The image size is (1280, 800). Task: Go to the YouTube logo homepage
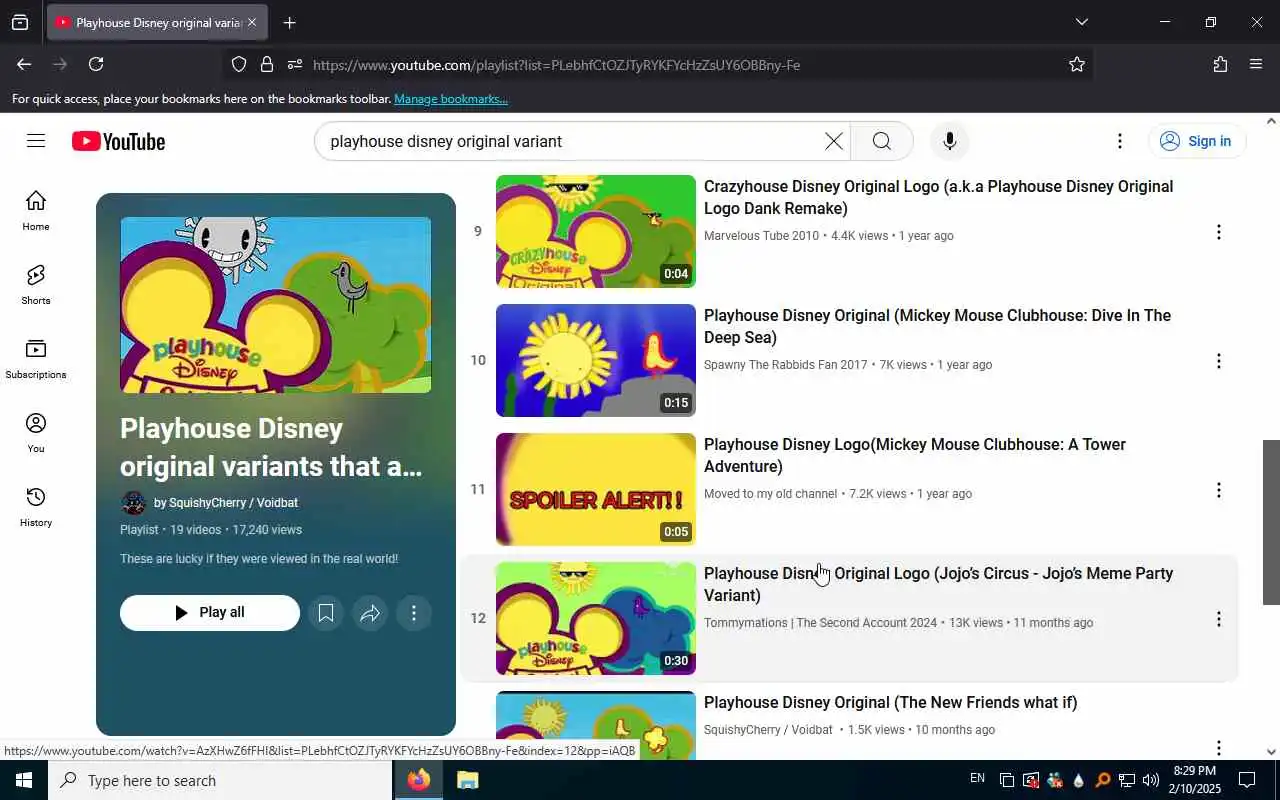[x=118, y=141]
